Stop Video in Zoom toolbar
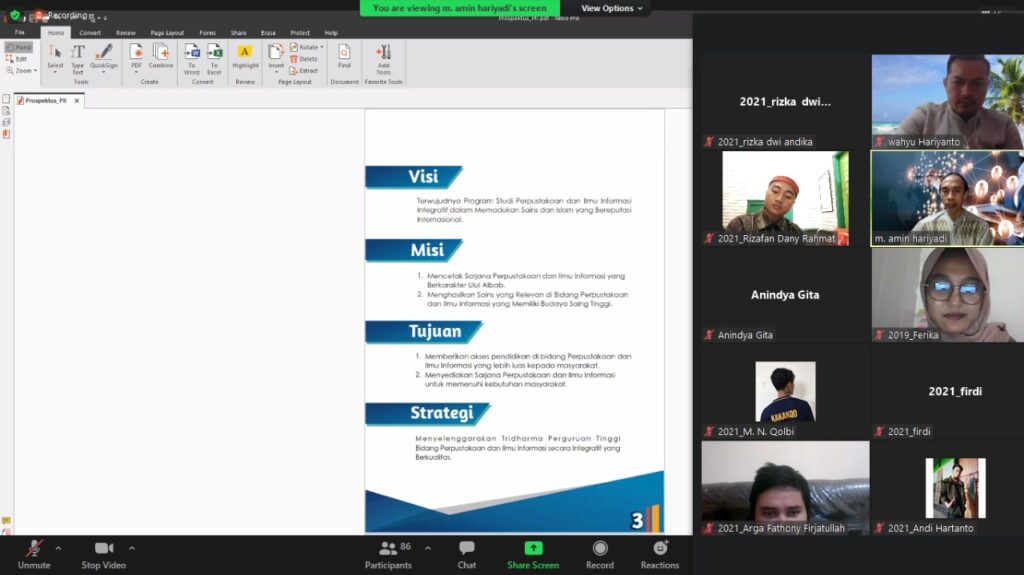 104,554
